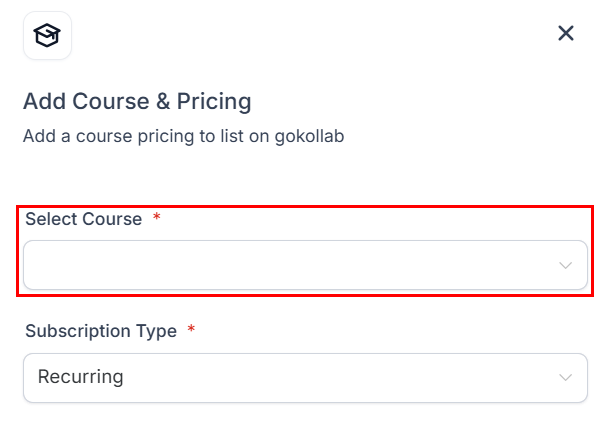This screenshot has height=421, width=615.
Task: Dismiss the dialog with the X icon
Action: point(566,33)
